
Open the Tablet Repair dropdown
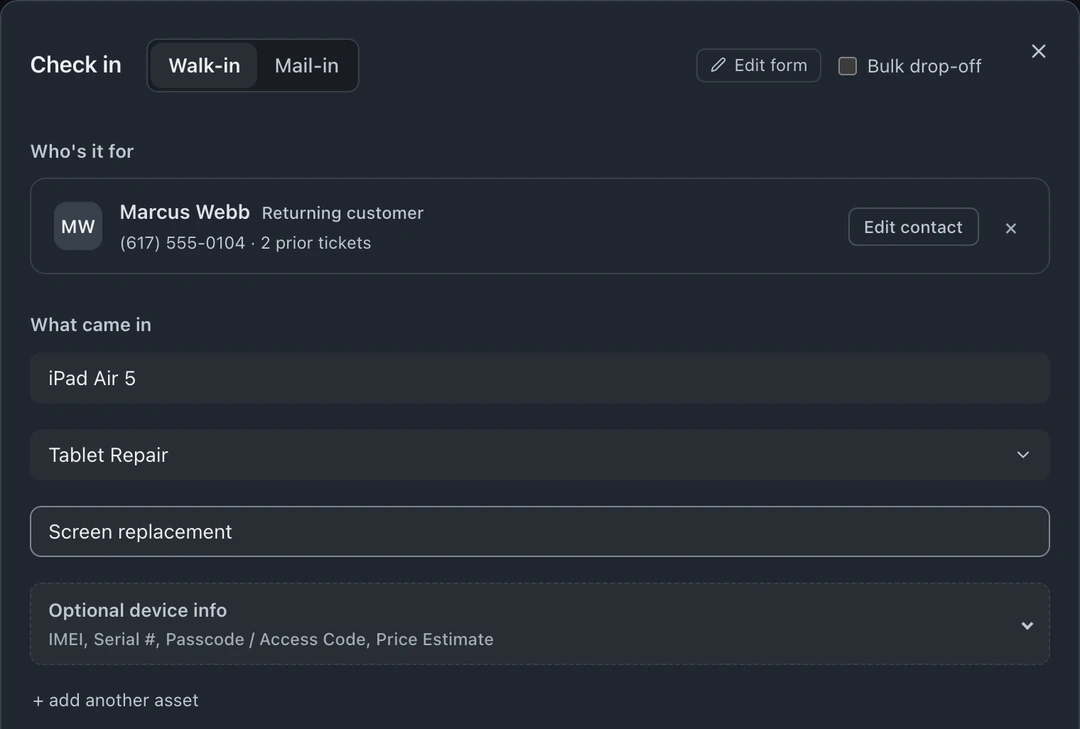point(539,455)
